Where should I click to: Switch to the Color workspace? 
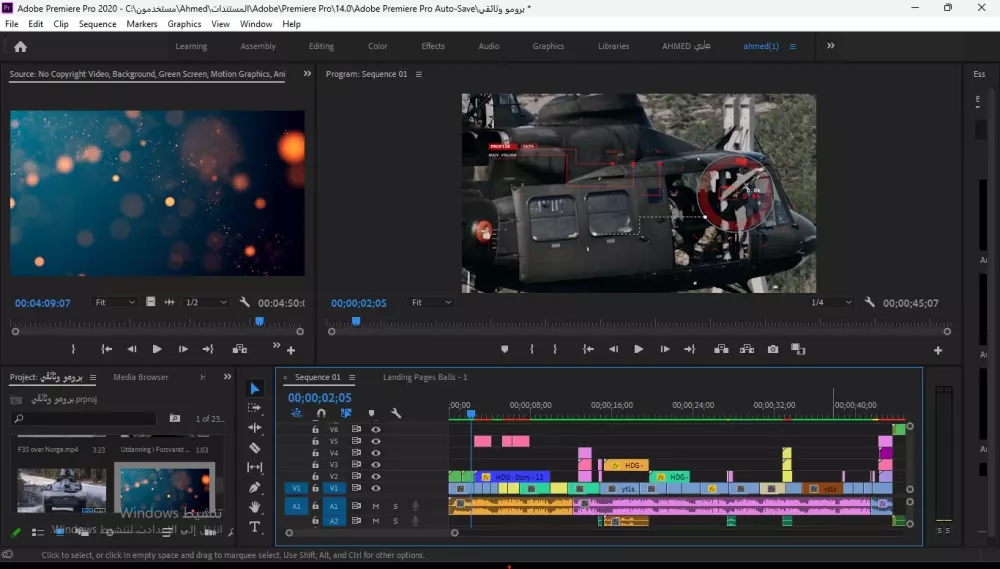coord(377,46)
